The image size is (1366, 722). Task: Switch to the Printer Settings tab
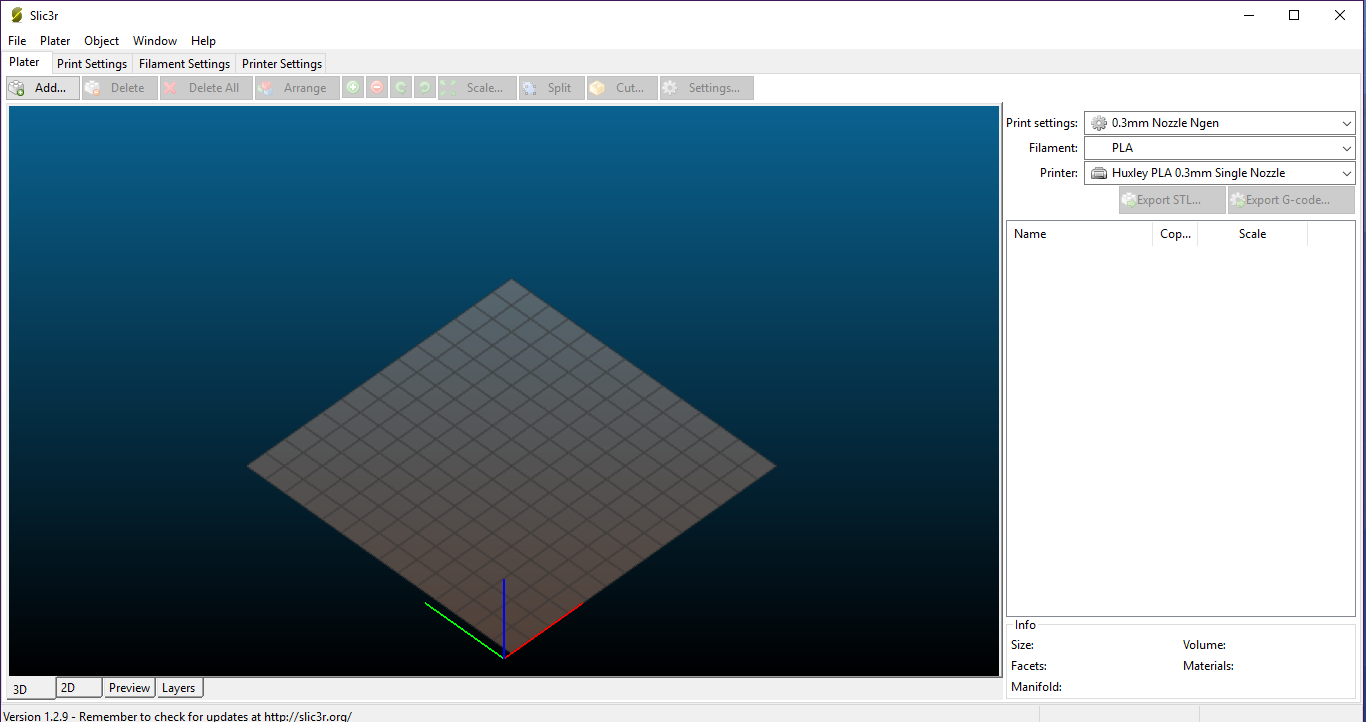[x=282, y=64]
